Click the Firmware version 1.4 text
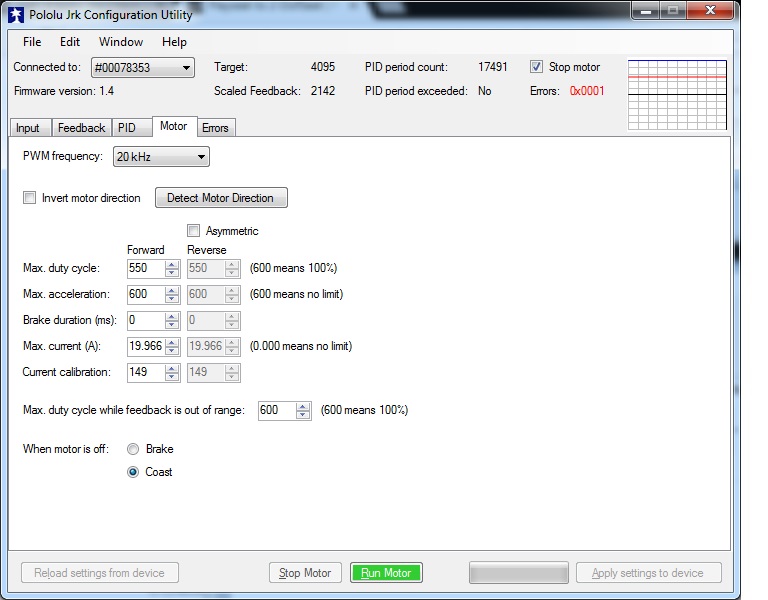The width and height of the screenshot is (768, 600). point(64,91)
